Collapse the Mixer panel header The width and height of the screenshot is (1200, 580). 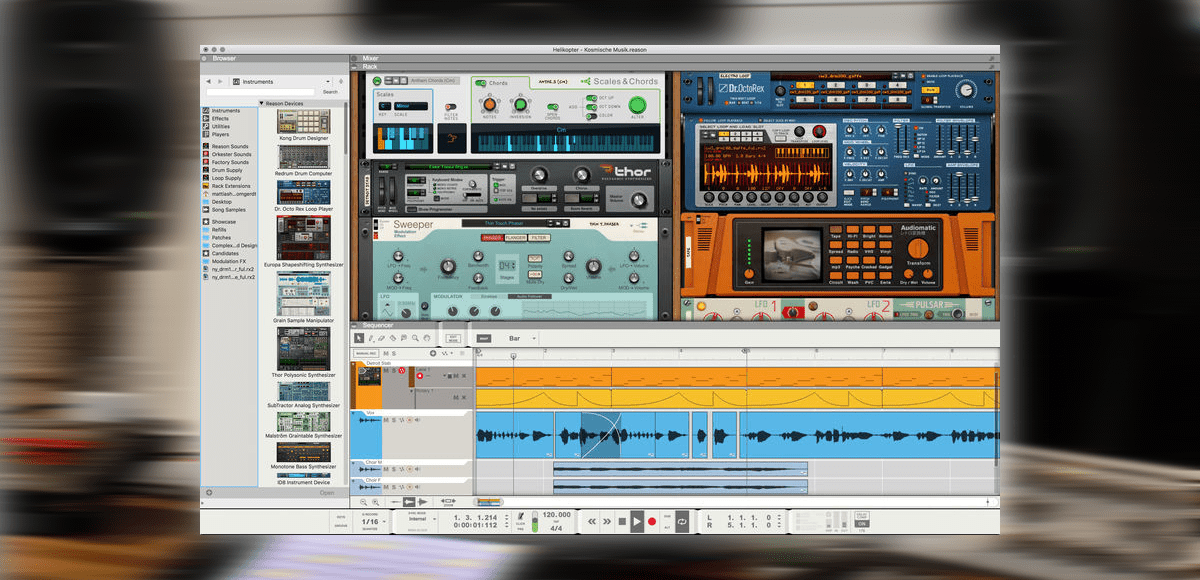pyautogui.click(x=355, y=59)
